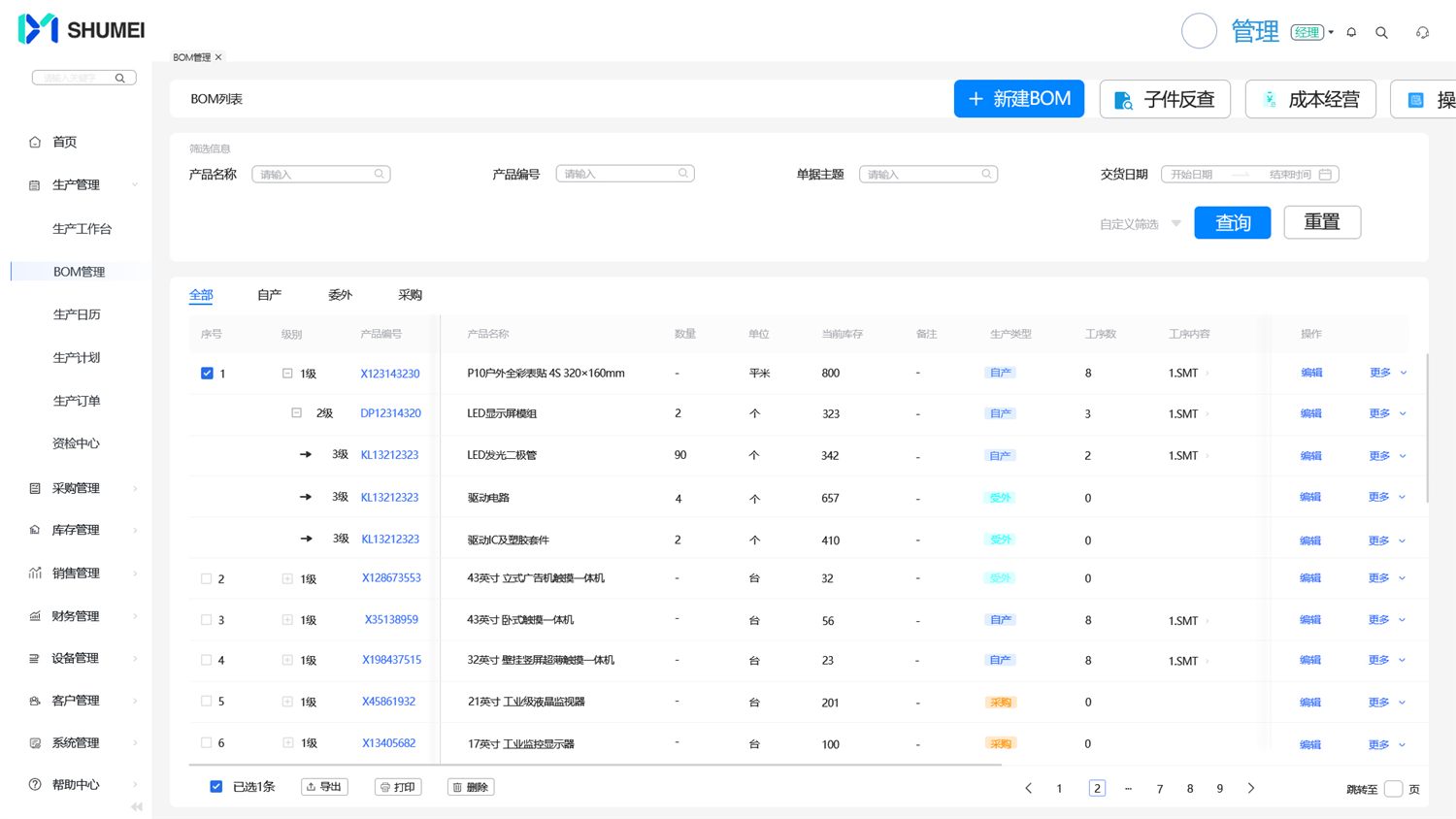Viewport: 1456px width, 819px height.
Task: Click the sidebar search magnifier icon
Action: click(x=120, y=78)
